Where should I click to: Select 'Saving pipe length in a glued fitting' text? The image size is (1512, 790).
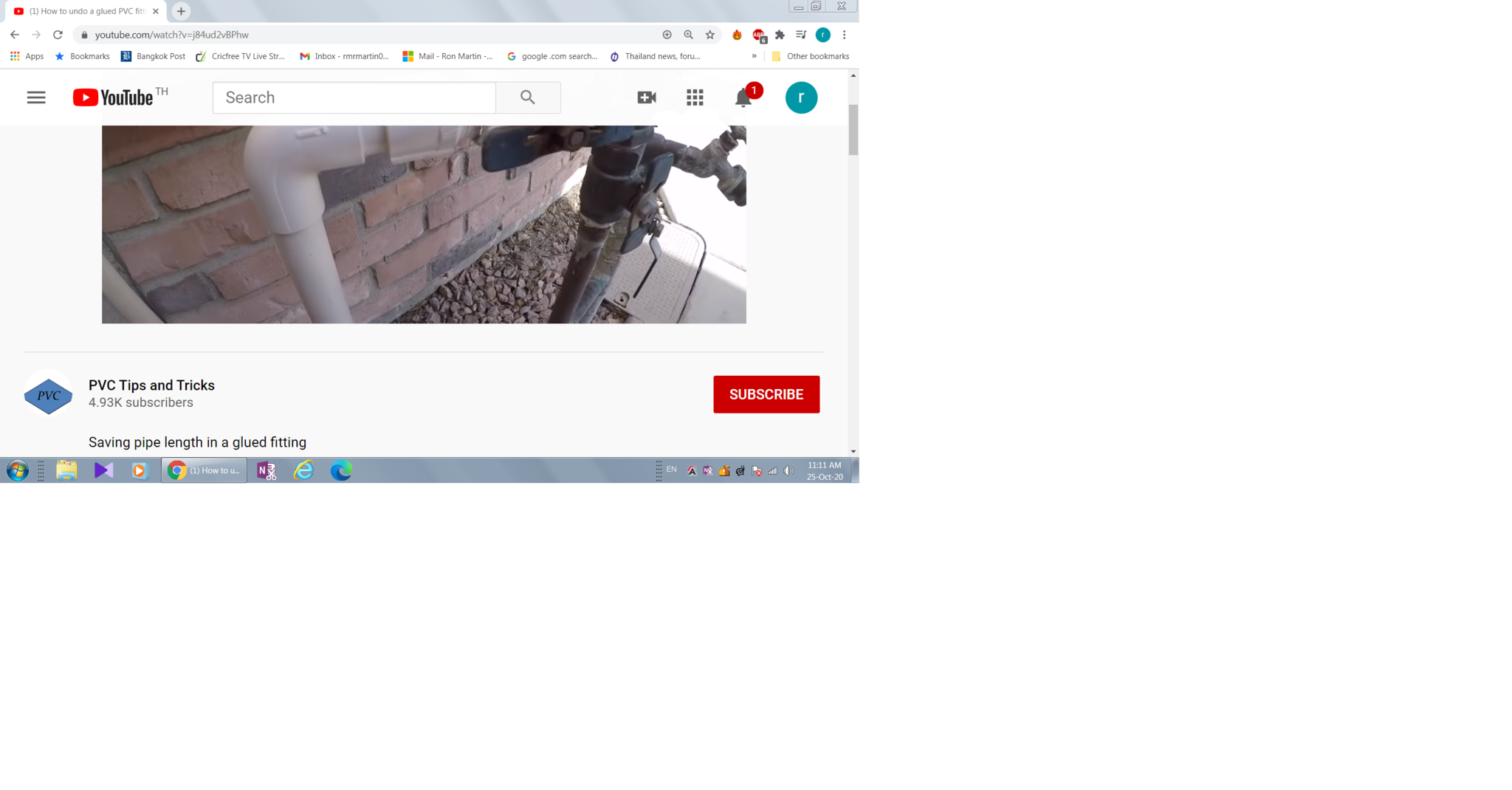[197, 442]
